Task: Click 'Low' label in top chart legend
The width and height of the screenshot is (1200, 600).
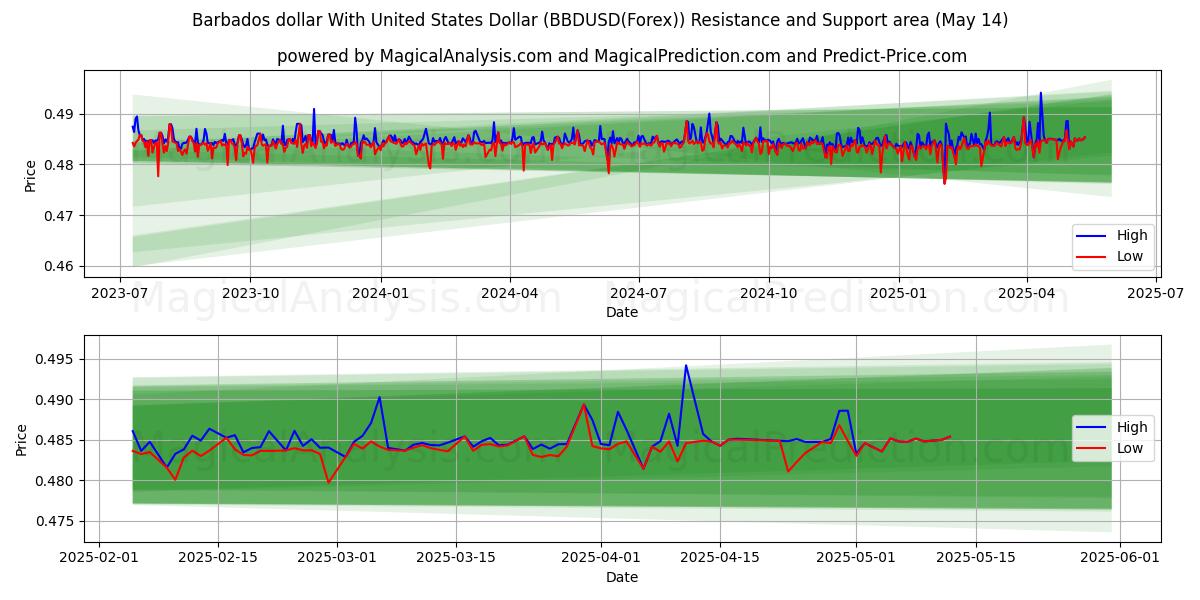Action: tap(1130, 256)
